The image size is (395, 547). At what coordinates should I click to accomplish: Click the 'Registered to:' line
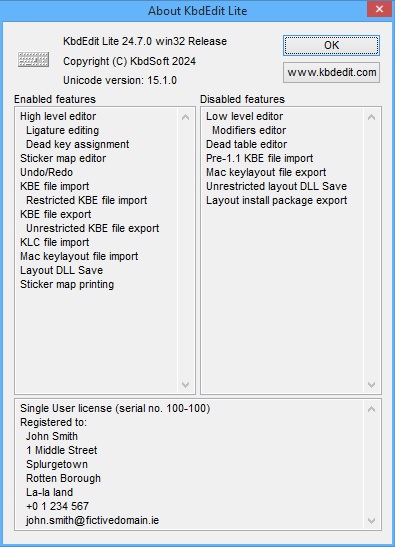click(x=53, y=422)
